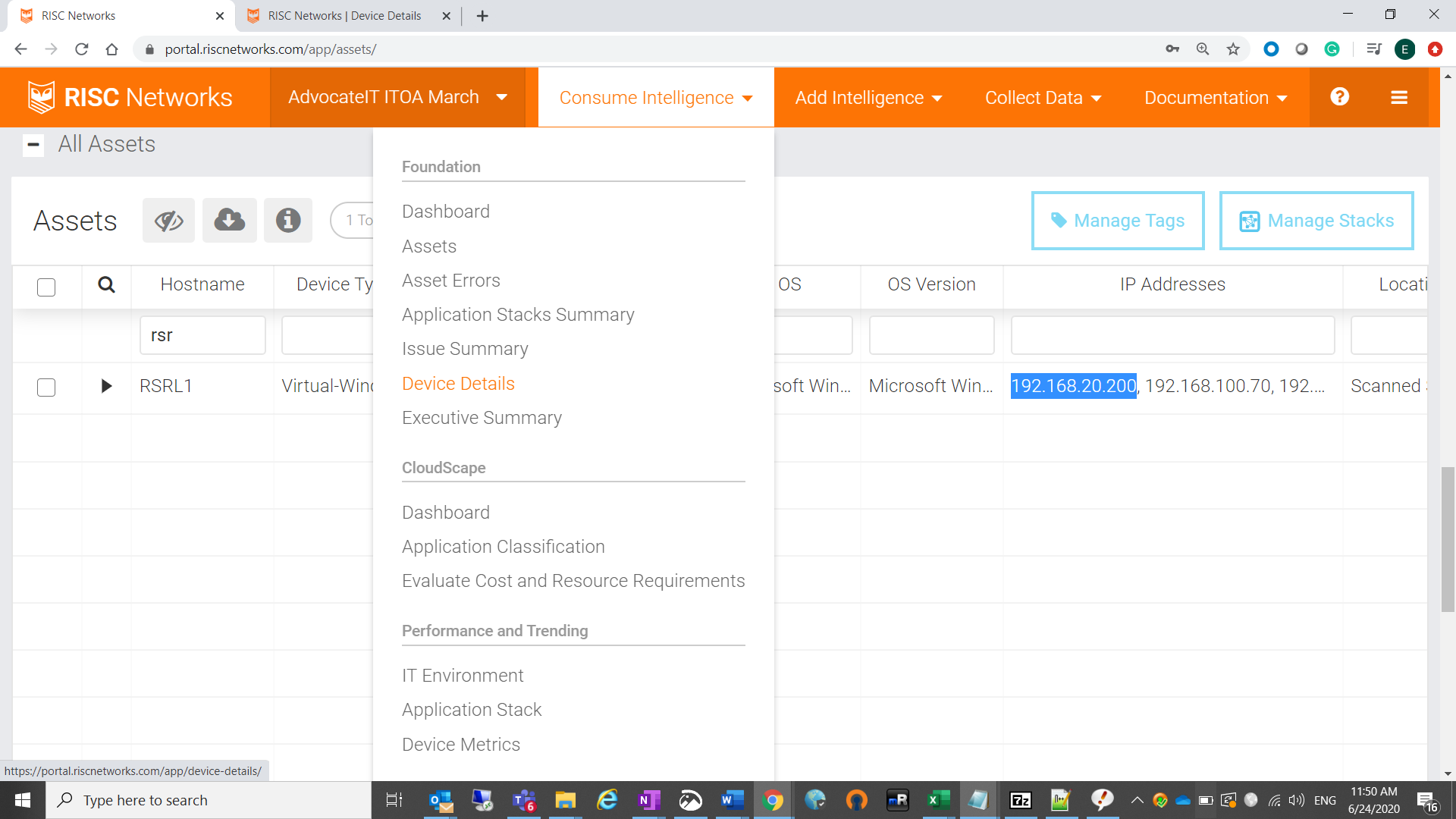This screenshot has height=819, width=1456.
Task: Switch to the Device Details browser tab
Action: (x=345, y=16)
